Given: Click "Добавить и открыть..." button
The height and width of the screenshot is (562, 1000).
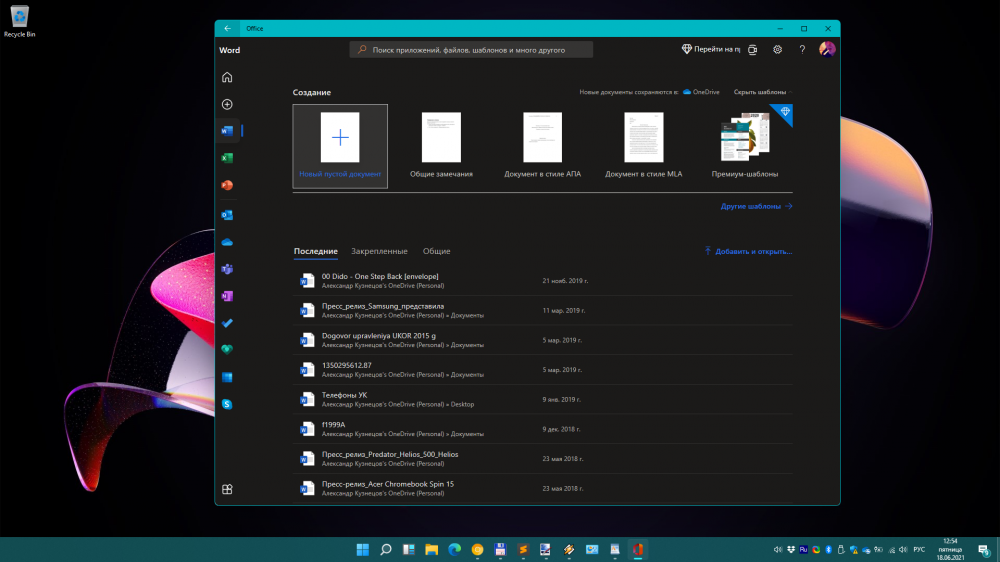Looking at the screenshot, I should coord(748,251).
